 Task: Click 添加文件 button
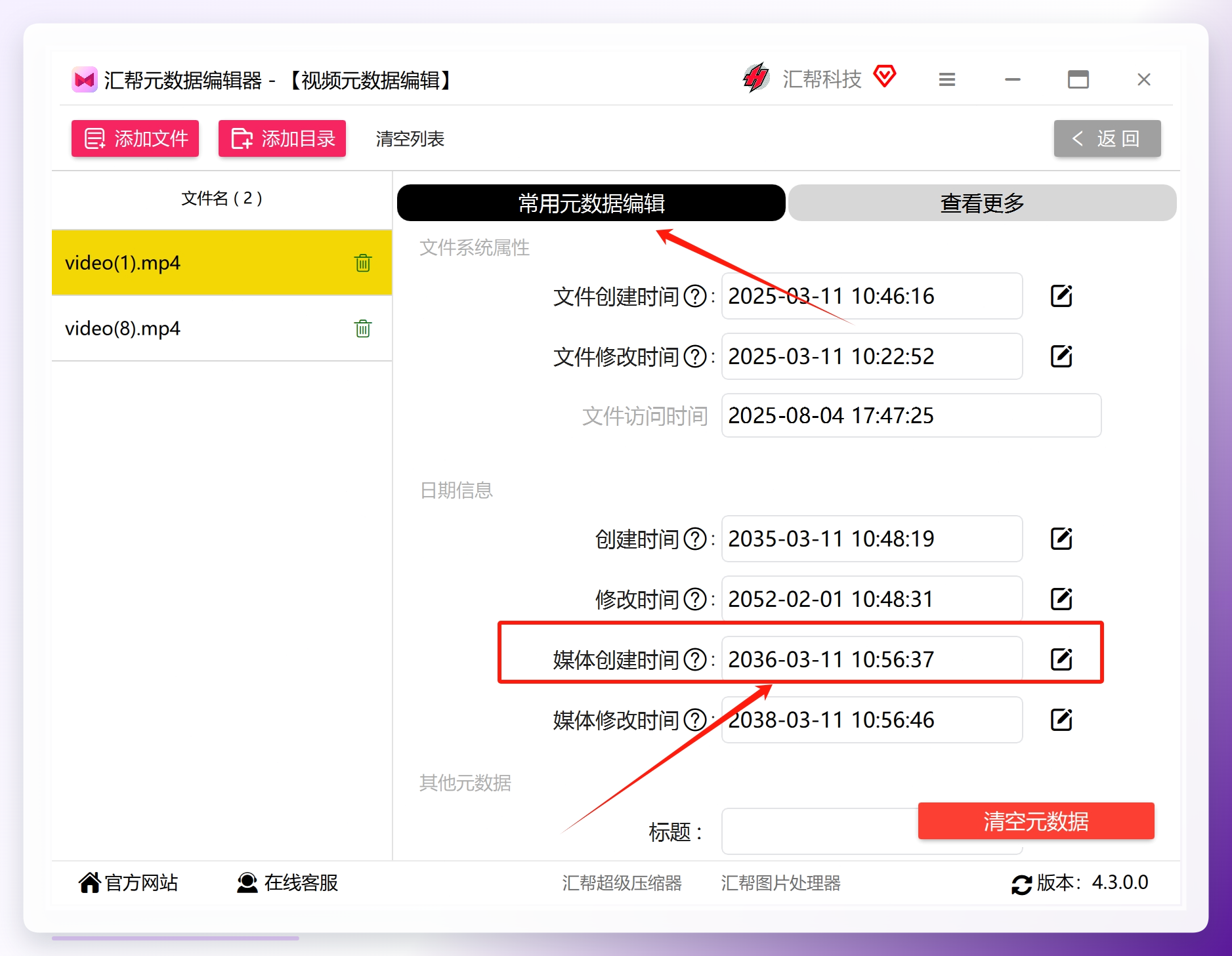(x=135, y=138)
